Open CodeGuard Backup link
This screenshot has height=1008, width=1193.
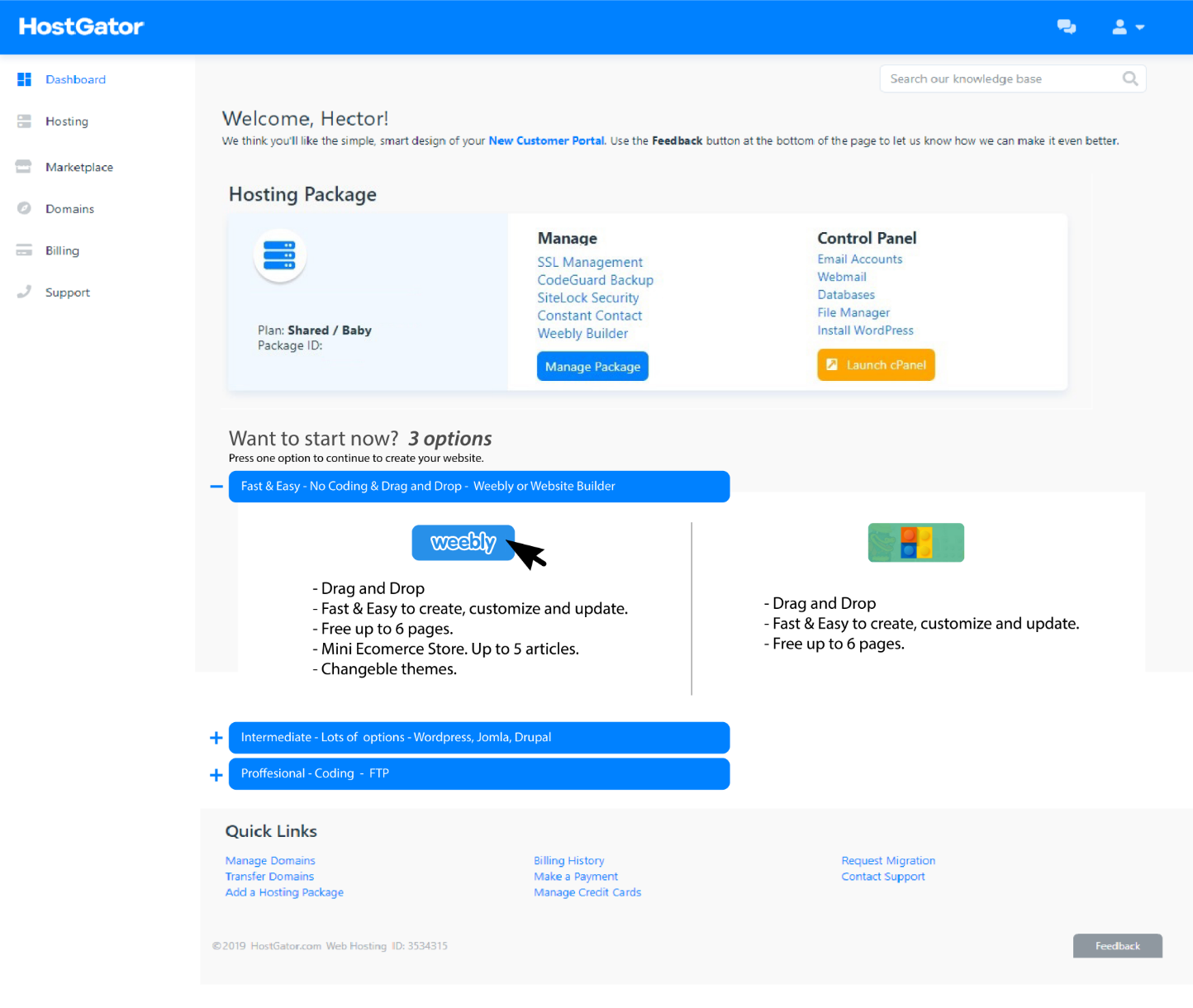[x=595, y=280]
